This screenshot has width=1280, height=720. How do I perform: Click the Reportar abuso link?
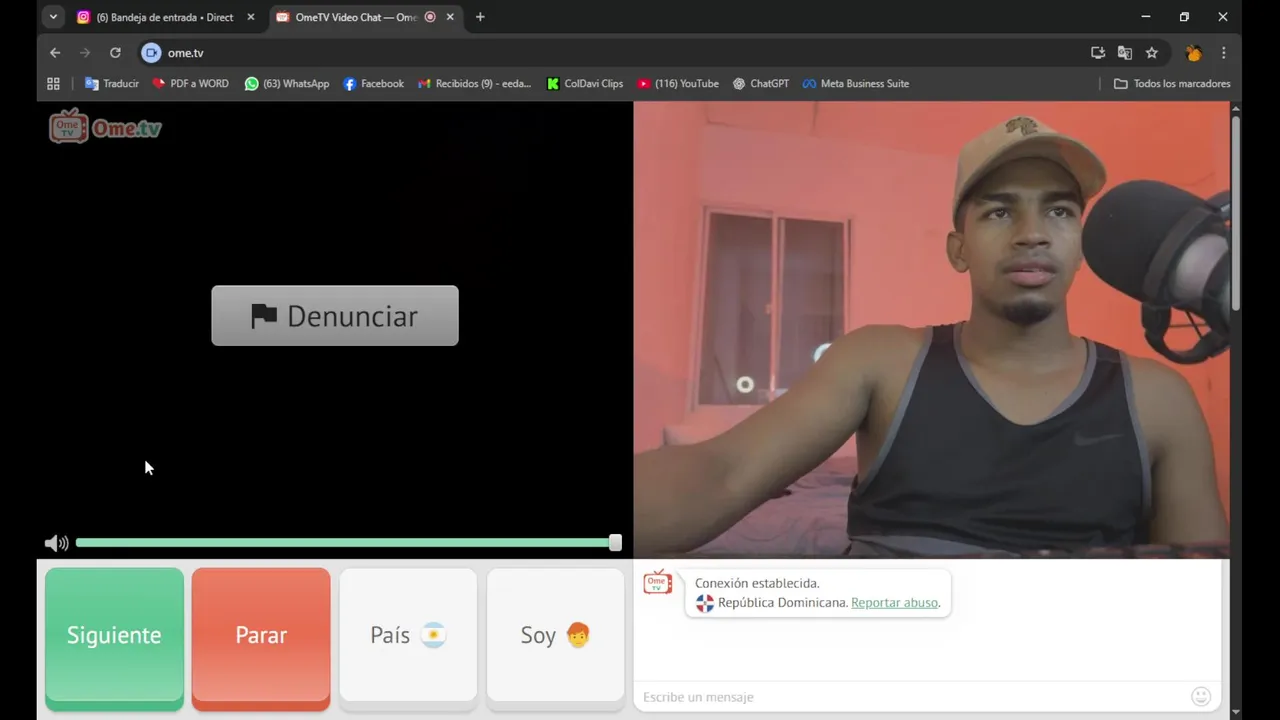(x=894, y=603)
